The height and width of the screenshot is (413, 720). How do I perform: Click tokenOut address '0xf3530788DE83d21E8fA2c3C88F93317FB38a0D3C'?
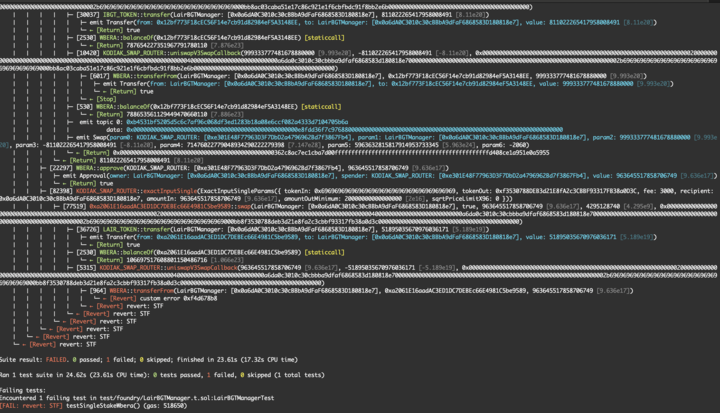[566, 191]
